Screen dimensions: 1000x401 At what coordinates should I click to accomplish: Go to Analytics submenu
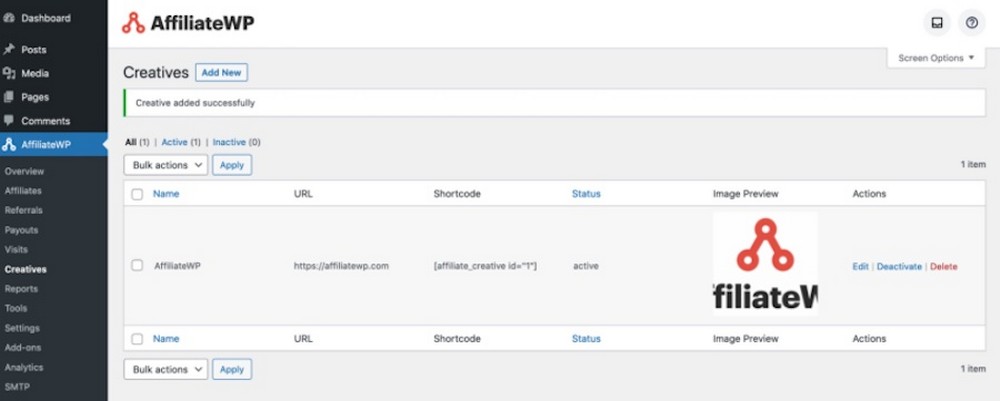24,368
